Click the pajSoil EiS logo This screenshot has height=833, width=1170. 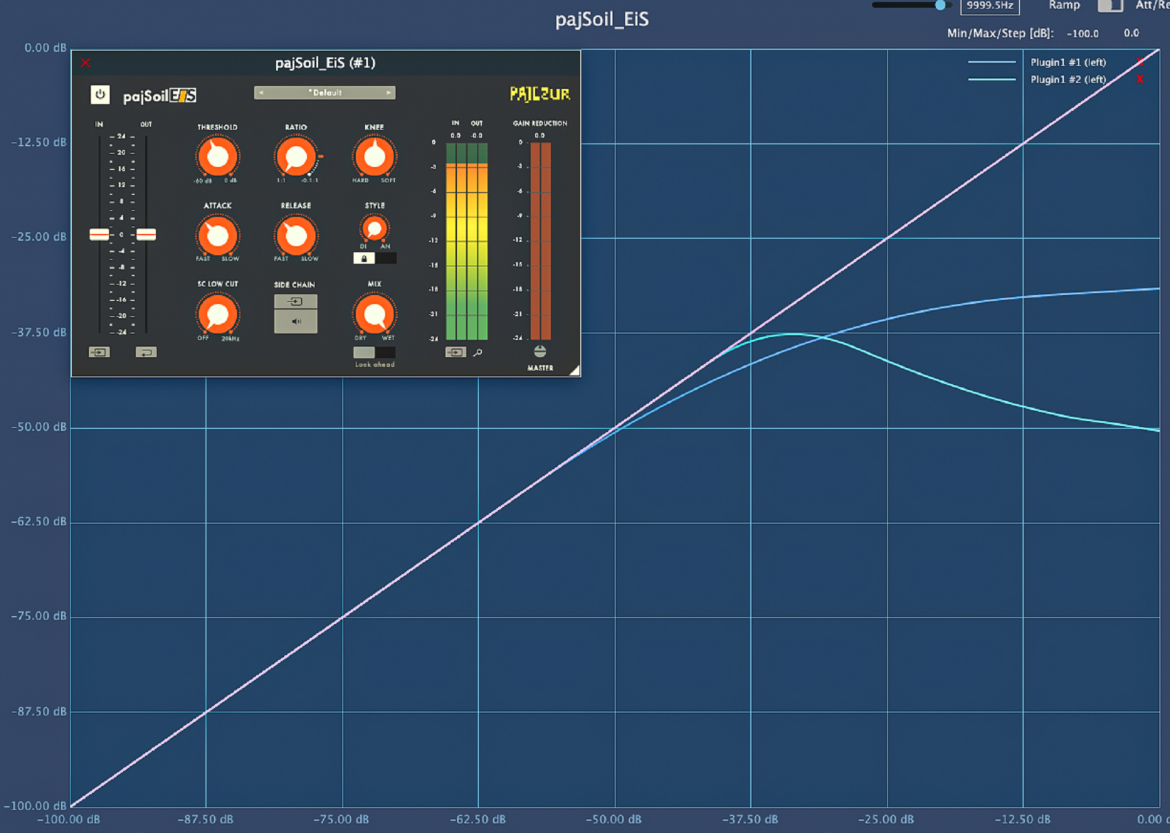[x=160, y=96]
